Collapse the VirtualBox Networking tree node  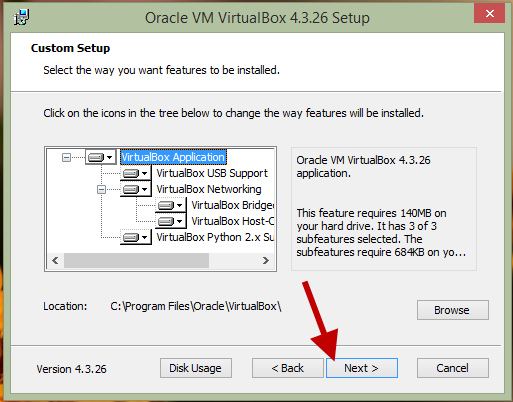click(101, 190)
